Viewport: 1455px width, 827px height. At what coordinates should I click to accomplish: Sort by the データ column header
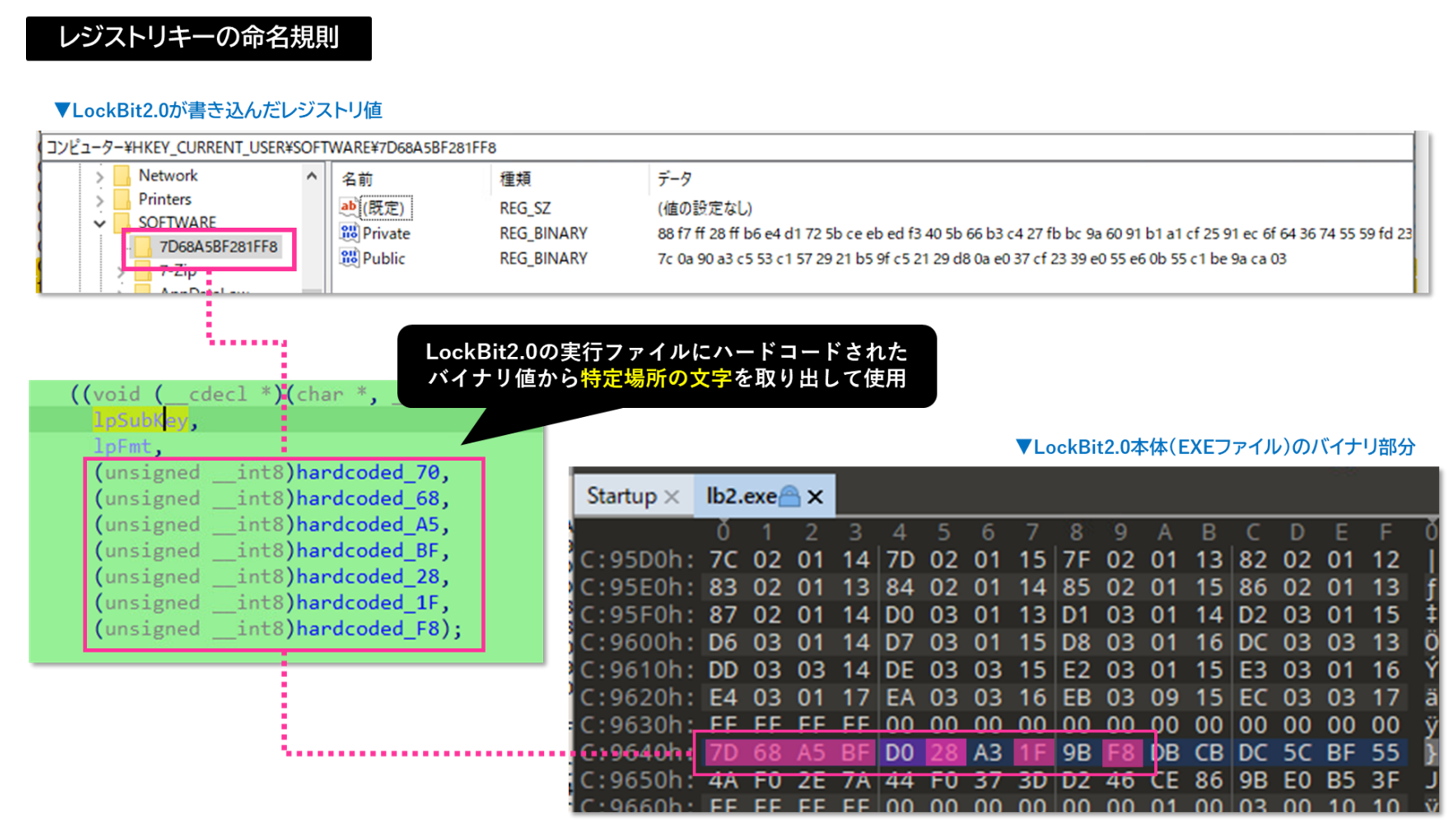[x=674, y=179]
